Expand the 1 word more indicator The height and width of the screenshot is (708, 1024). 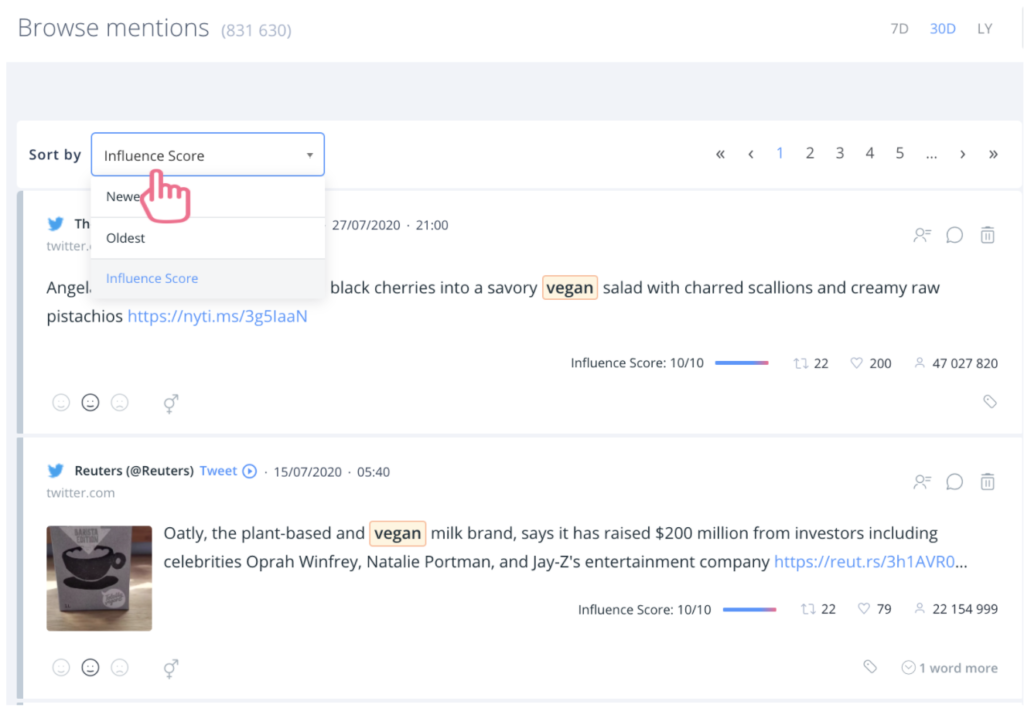[949, 667]
